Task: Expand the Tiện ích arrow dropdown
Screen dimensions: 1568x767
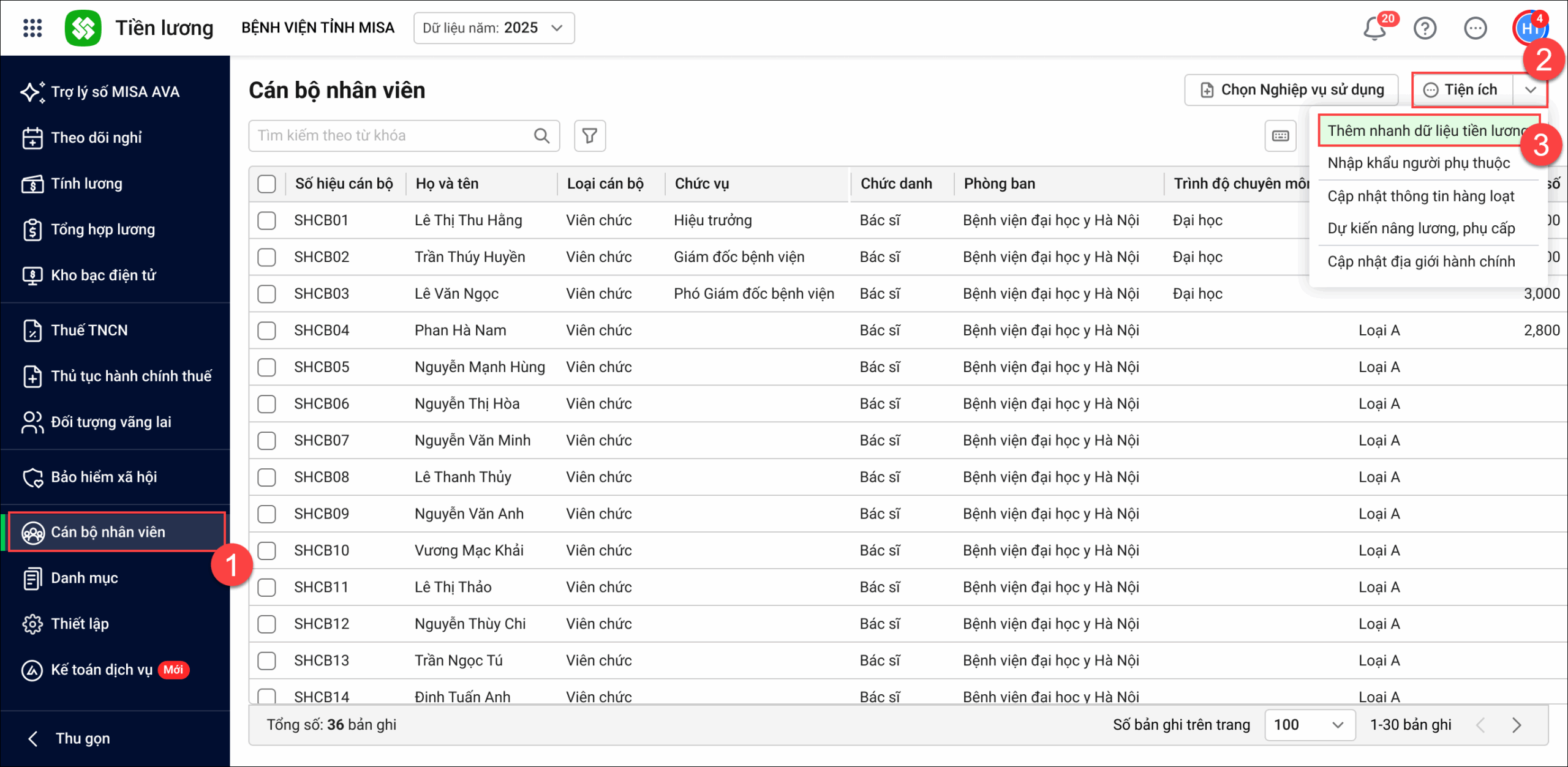Action: [x=1530, y=90]
